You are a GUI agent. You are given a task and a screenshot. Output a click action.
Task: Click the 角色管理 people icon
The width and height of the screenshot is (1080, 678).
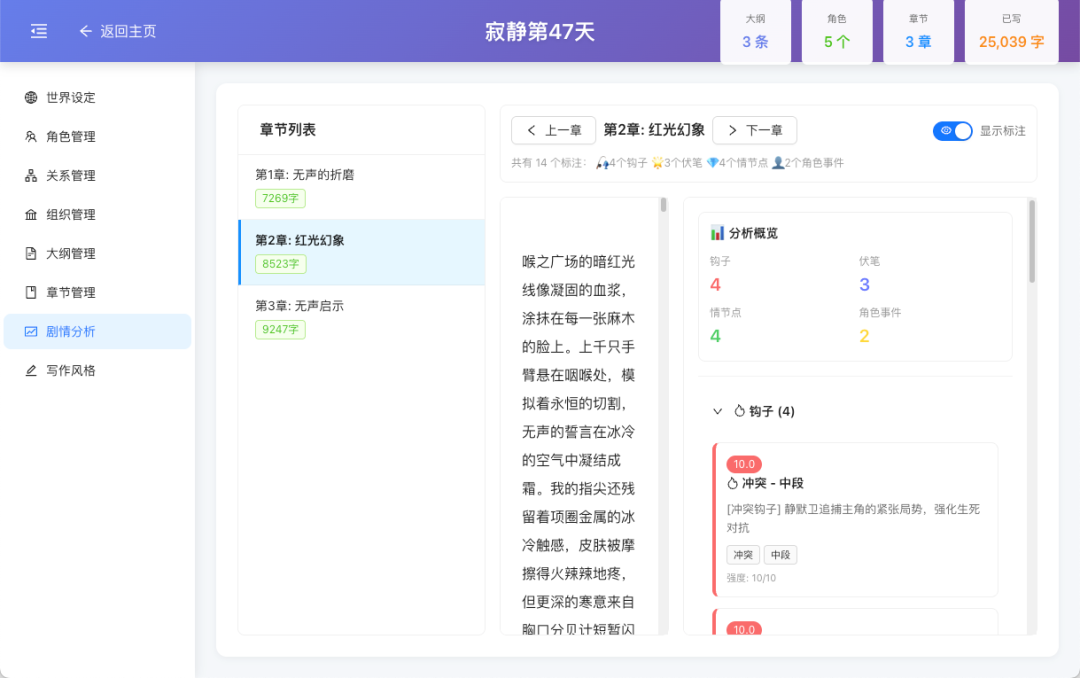tap(30, 136)
